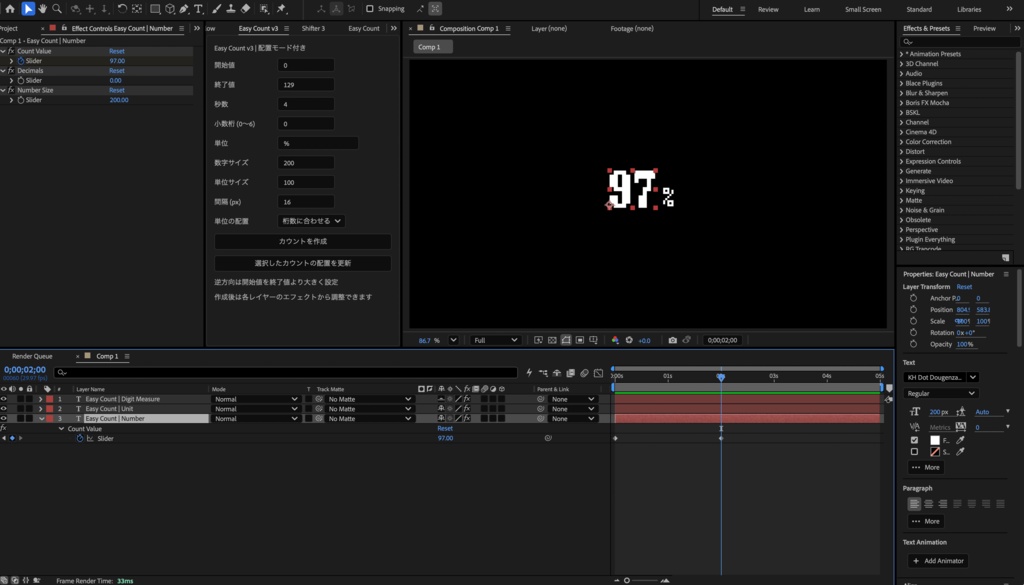This screenshot has height=585, width=1024.
Task: Select the Clone Stamp tool
Action: coord(231,8)
